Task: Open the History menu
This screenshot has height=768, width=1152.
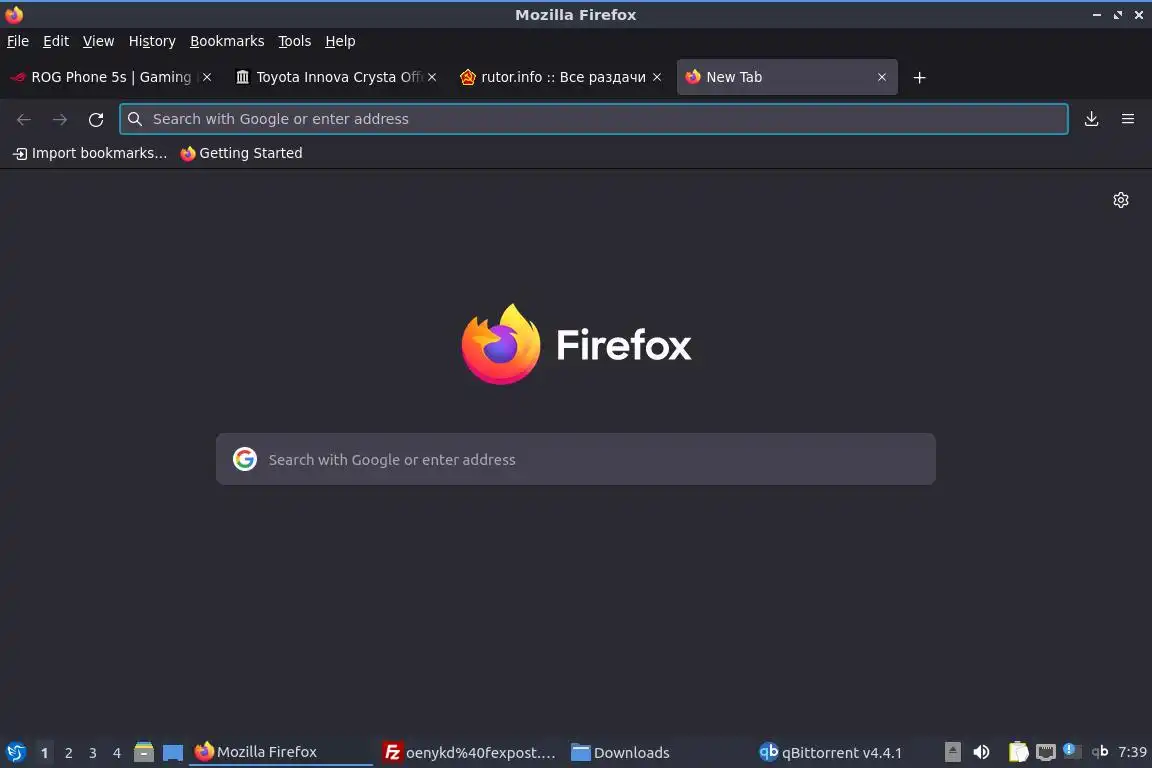Action: pyautogui.click(x=152, y=41)
